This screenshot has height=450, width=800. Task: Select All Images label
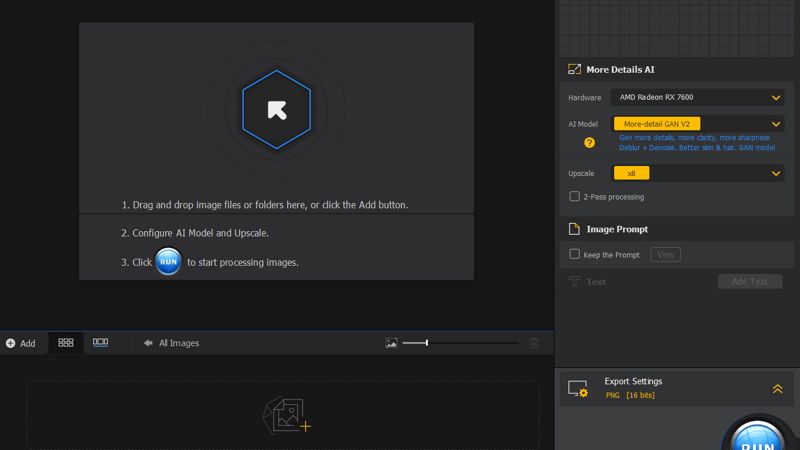tap(179, 343)
